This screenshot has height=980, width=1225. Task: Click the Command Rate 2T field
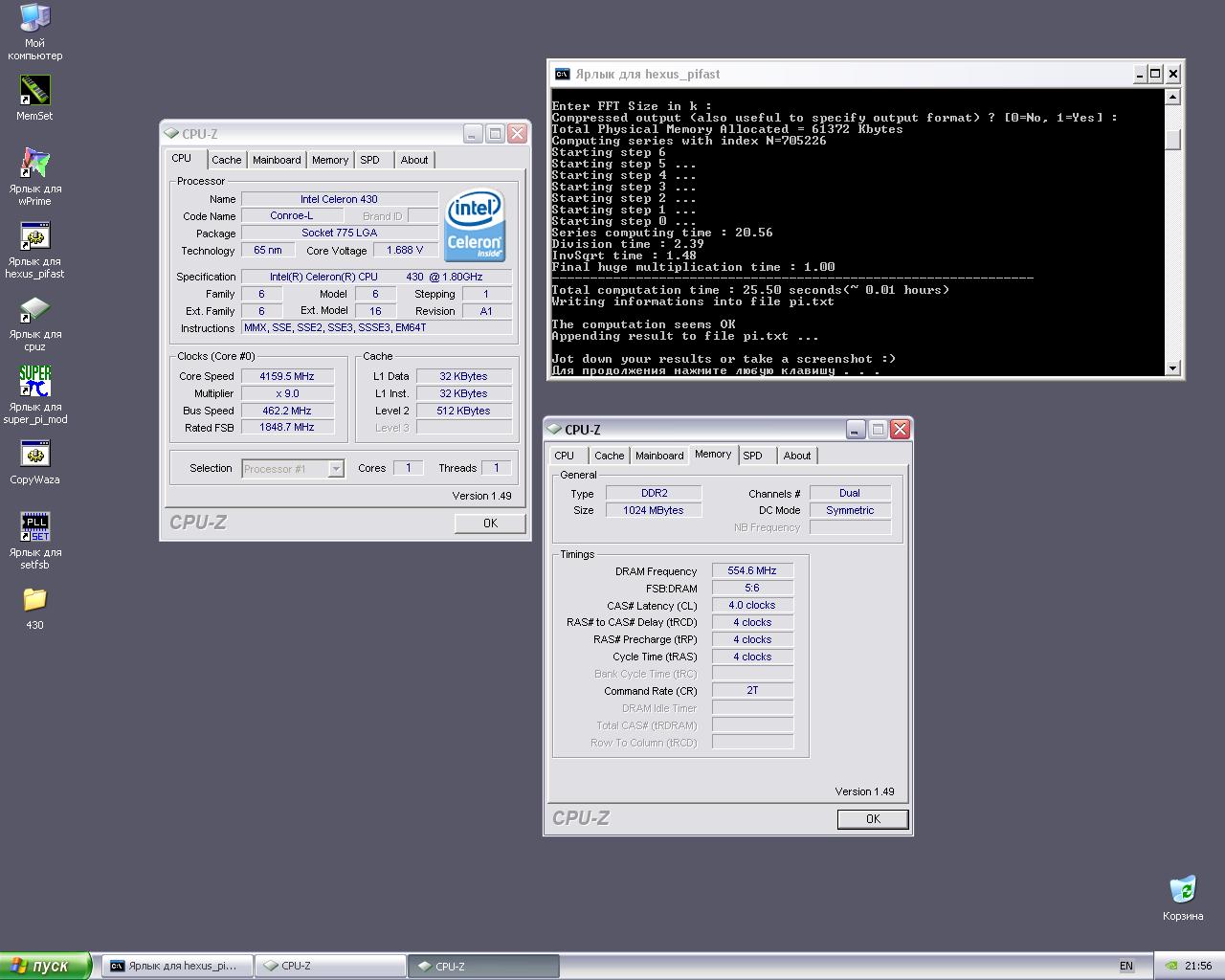752,690
